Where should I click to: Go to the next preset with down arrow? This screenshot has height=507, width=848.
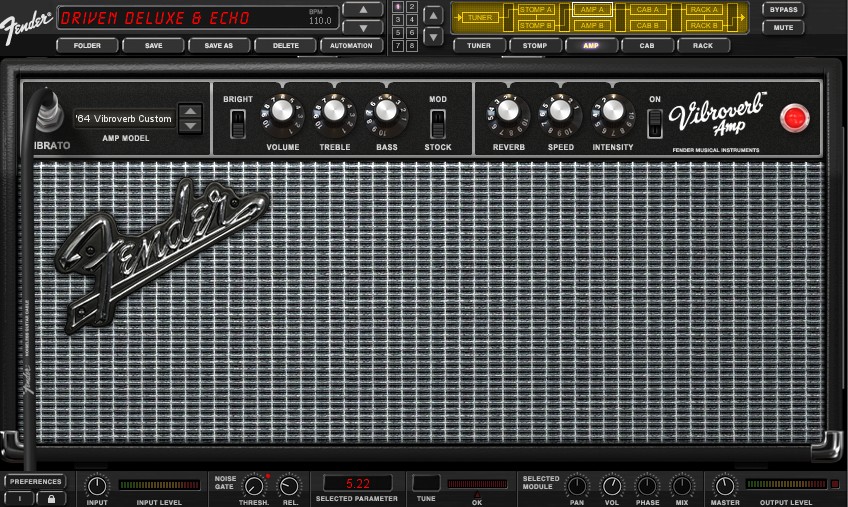[x=363, y=28]
